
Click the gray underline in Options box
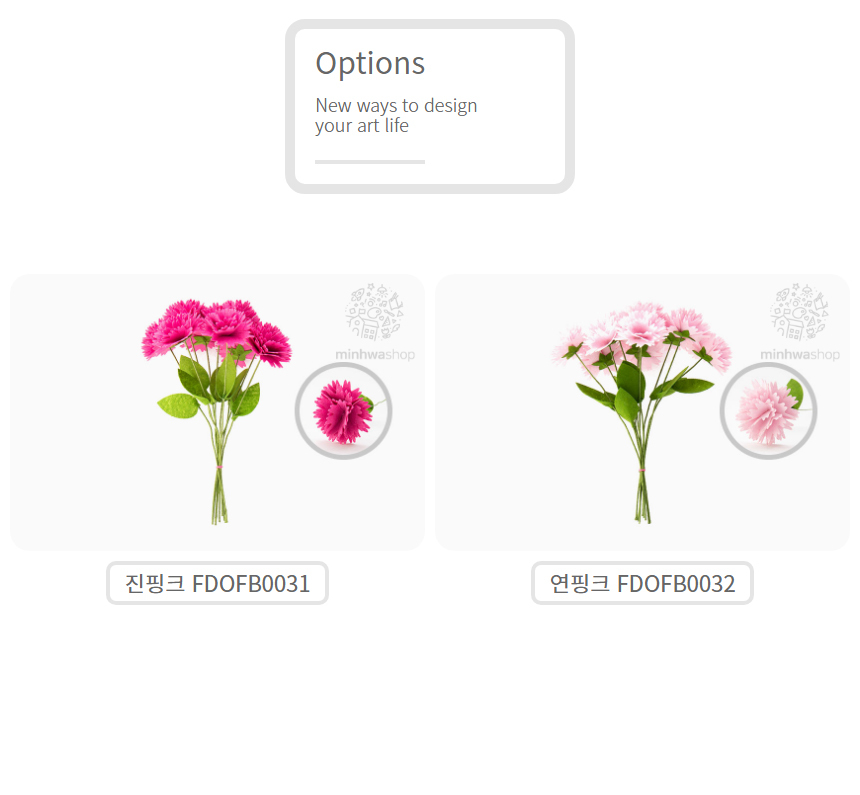tap(370, 162)
